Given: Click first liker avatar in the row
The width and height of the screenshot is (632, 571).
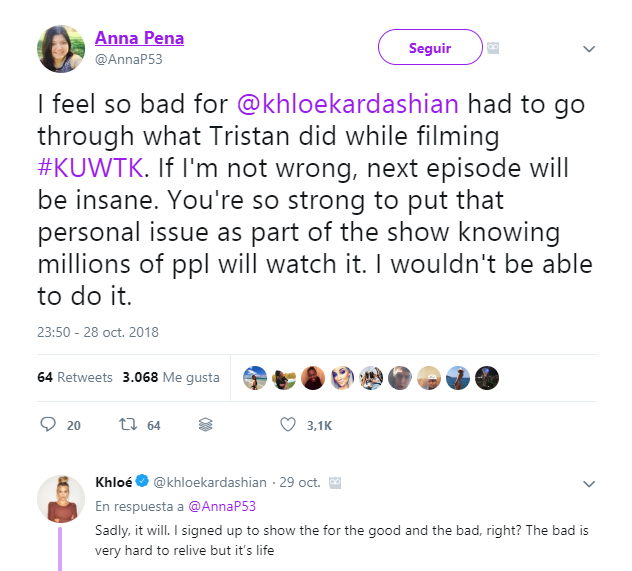Looking at the screenshot, I should click(255, 378).
